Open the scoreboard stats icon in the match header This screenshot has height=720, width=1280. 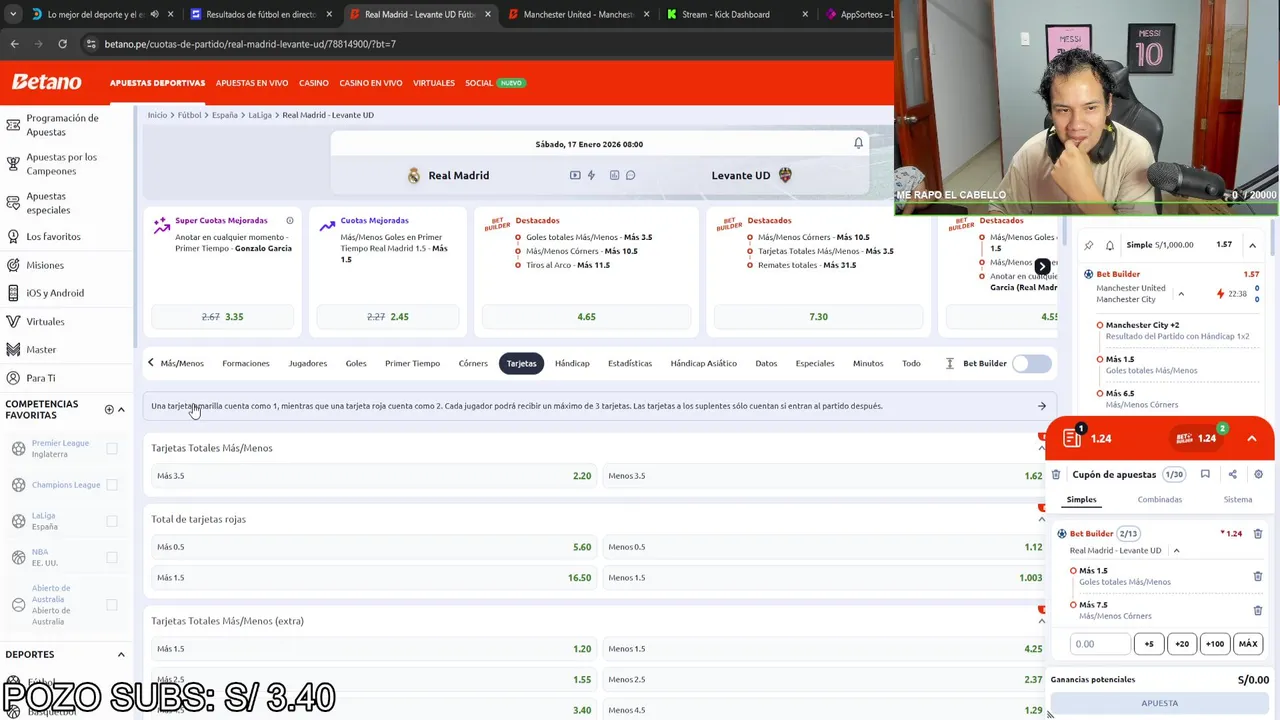(x=614, y=175)
